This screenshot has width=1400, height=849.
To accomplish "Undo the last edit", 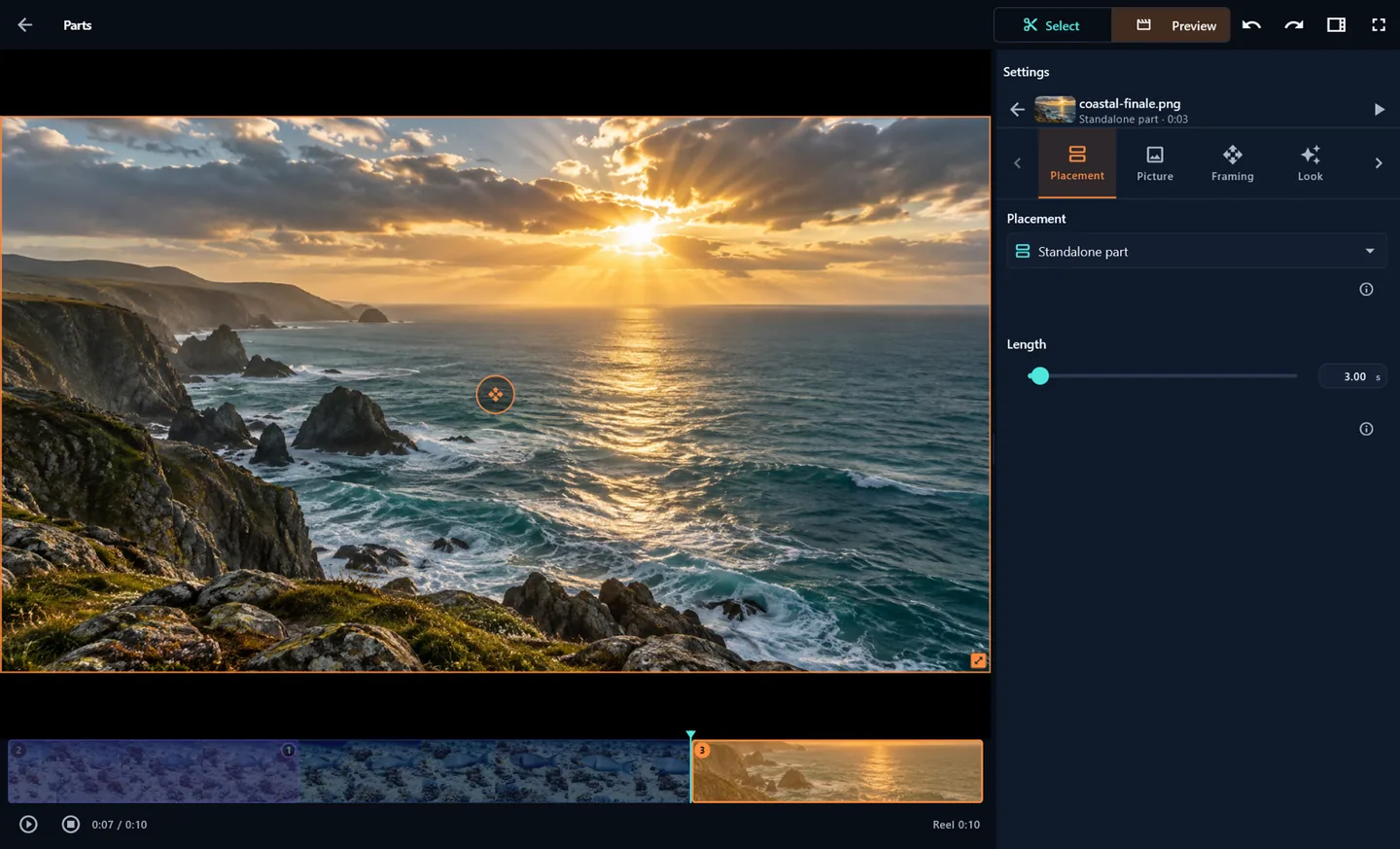I will 1251,25.
